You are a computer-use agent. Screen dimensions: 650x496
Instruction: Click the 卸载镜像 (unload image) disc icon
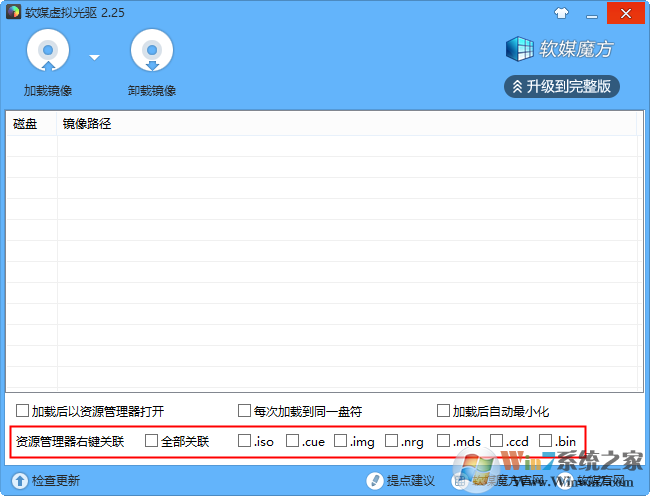pos(152,51)
